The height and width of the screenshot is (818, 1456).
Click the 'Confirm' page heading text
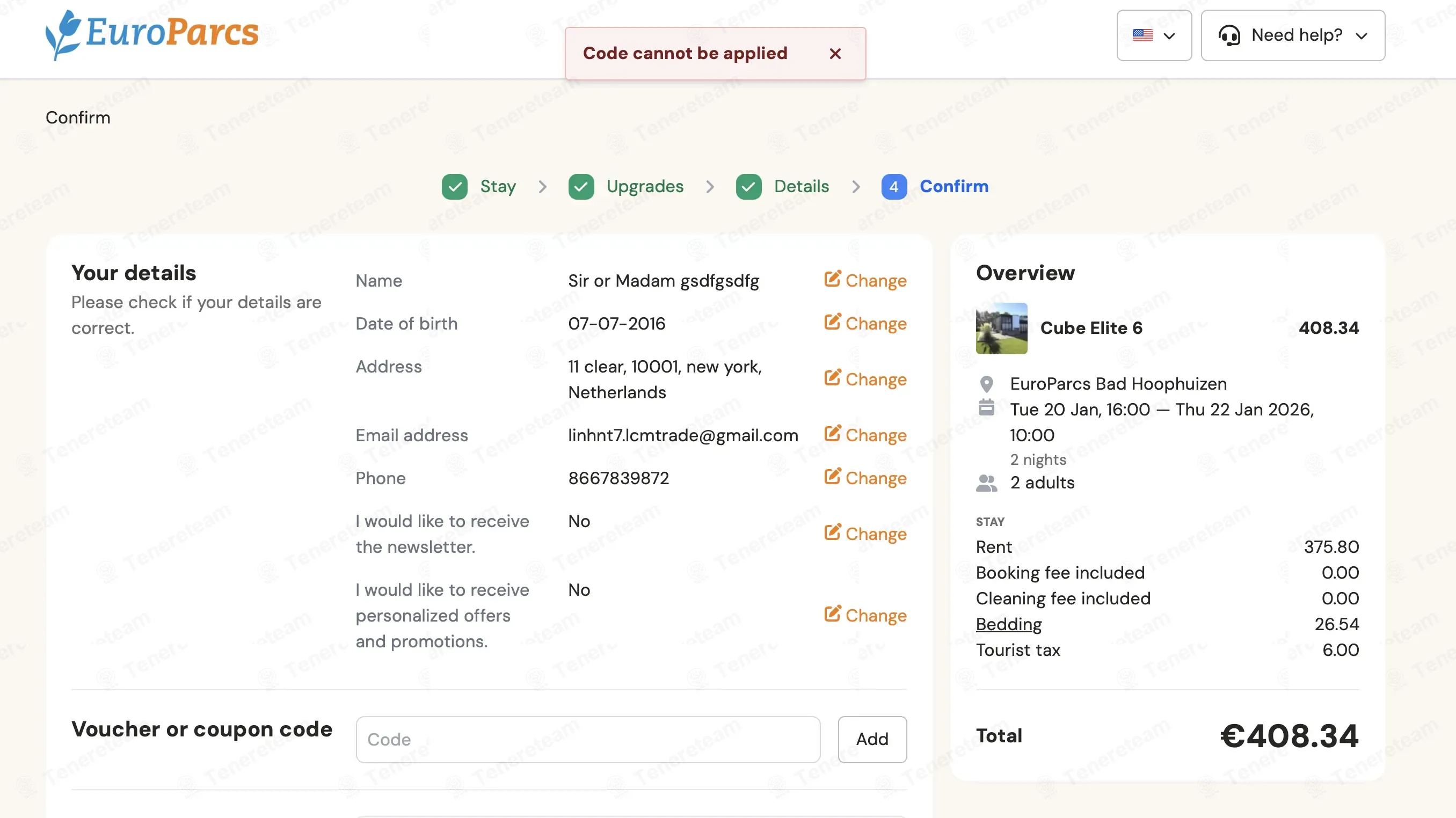point(78,118)
